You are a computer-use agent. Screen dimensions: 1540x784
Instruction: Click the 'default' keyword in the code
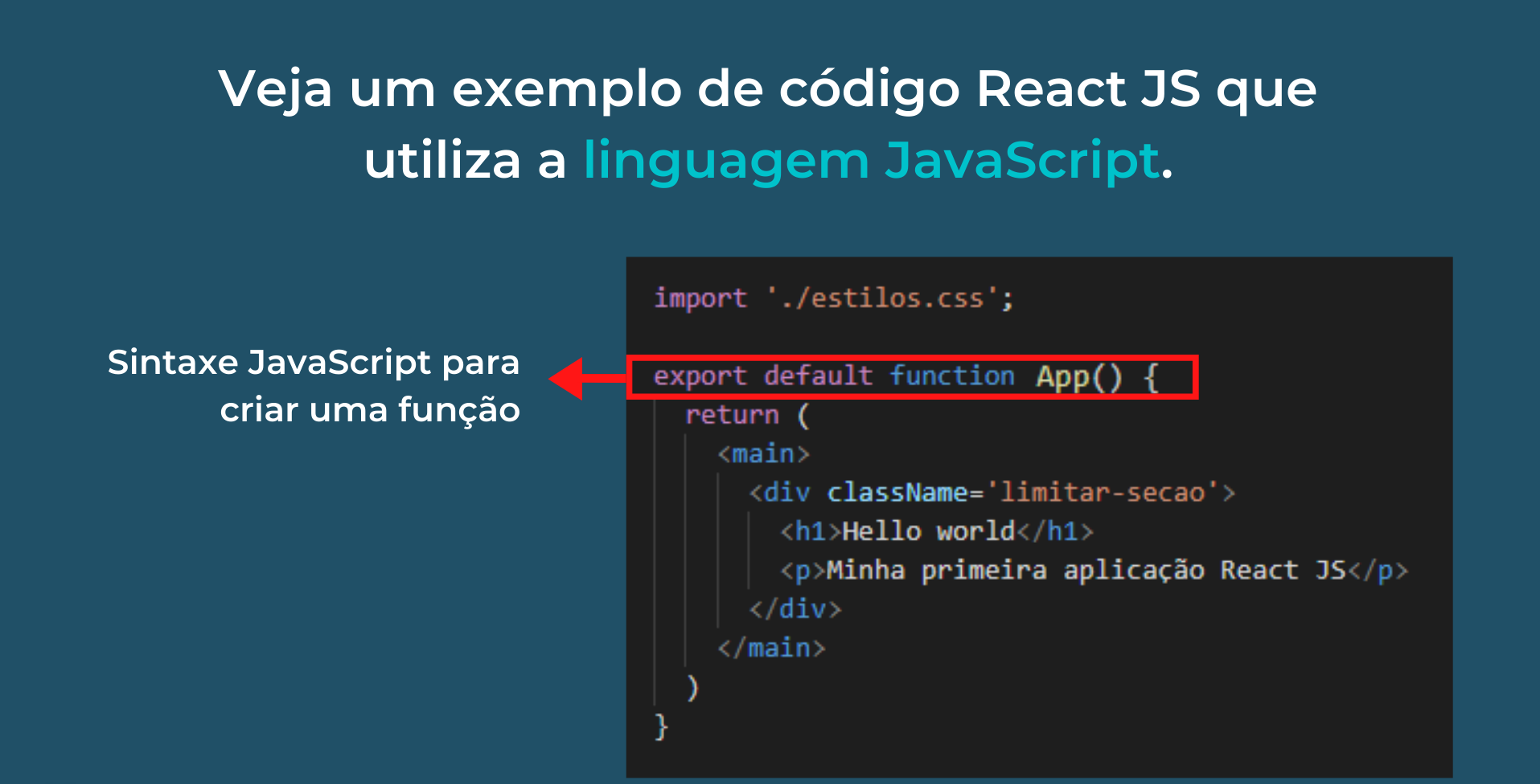[818, 376]
